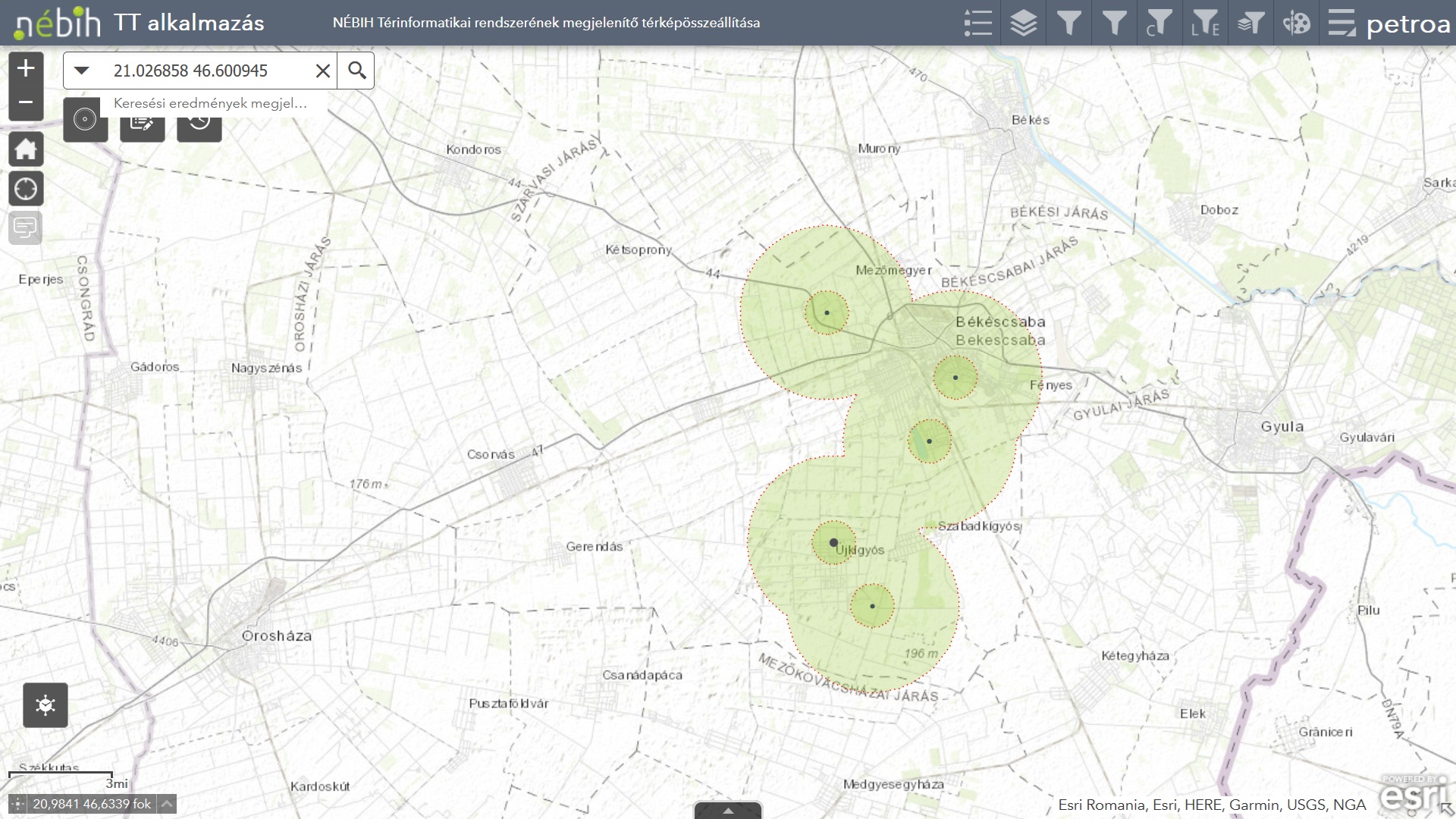Open the petroa user menu
Viewport: 1456px width, 819px height.
tap(1407, 24)
